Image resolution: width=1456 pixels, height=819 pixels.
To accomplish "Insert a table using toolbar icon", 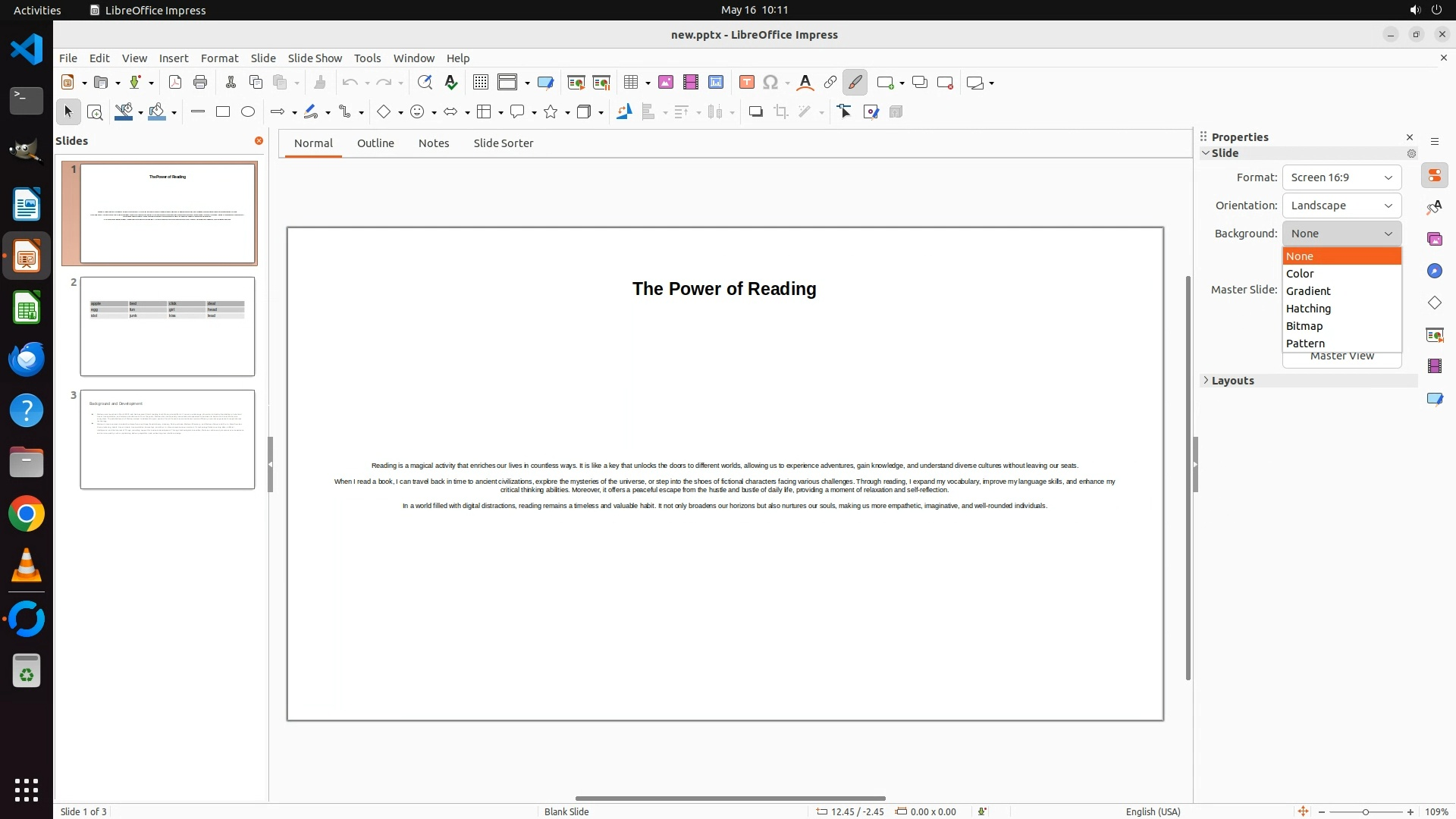I will (x=631, y=83).
